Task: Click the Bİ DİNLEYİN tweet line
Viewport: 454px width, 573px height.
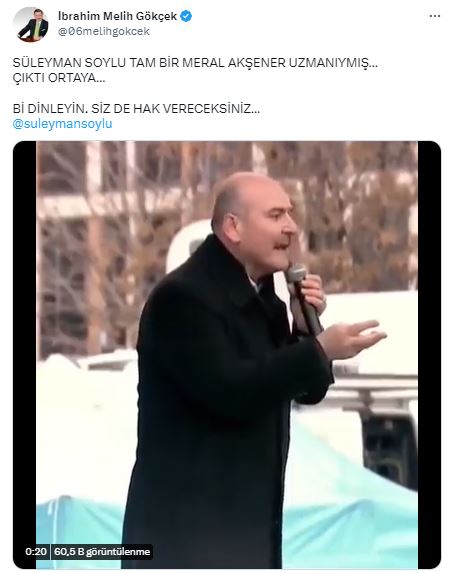Action: coord(136,109)
